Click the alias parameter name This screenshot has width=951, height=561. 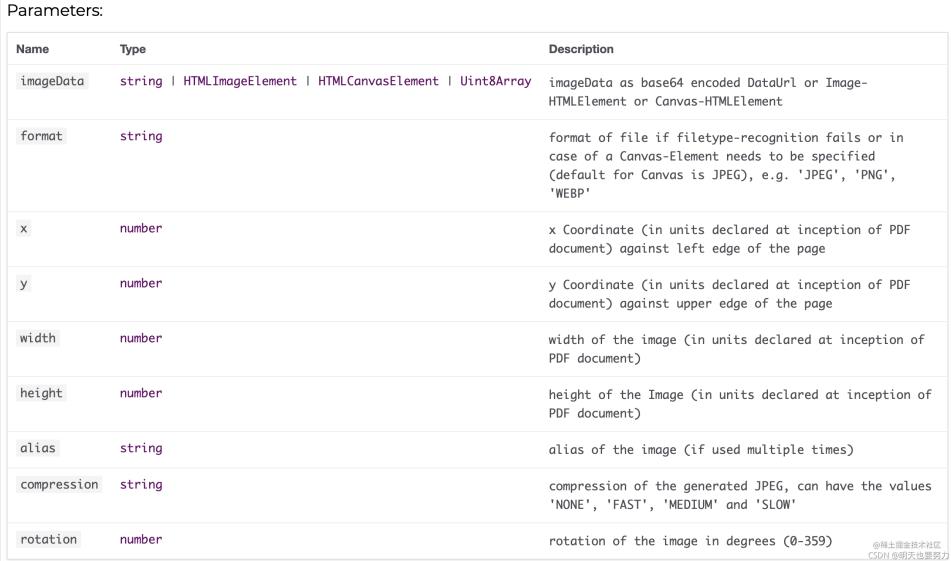tap(38, 448)
